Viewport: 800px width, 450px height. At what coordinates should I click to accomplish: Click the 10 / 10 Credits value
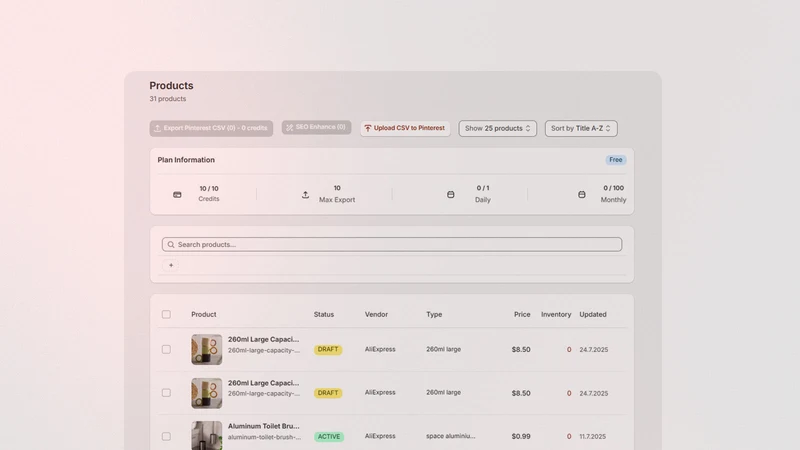click(x=209, y=188)
